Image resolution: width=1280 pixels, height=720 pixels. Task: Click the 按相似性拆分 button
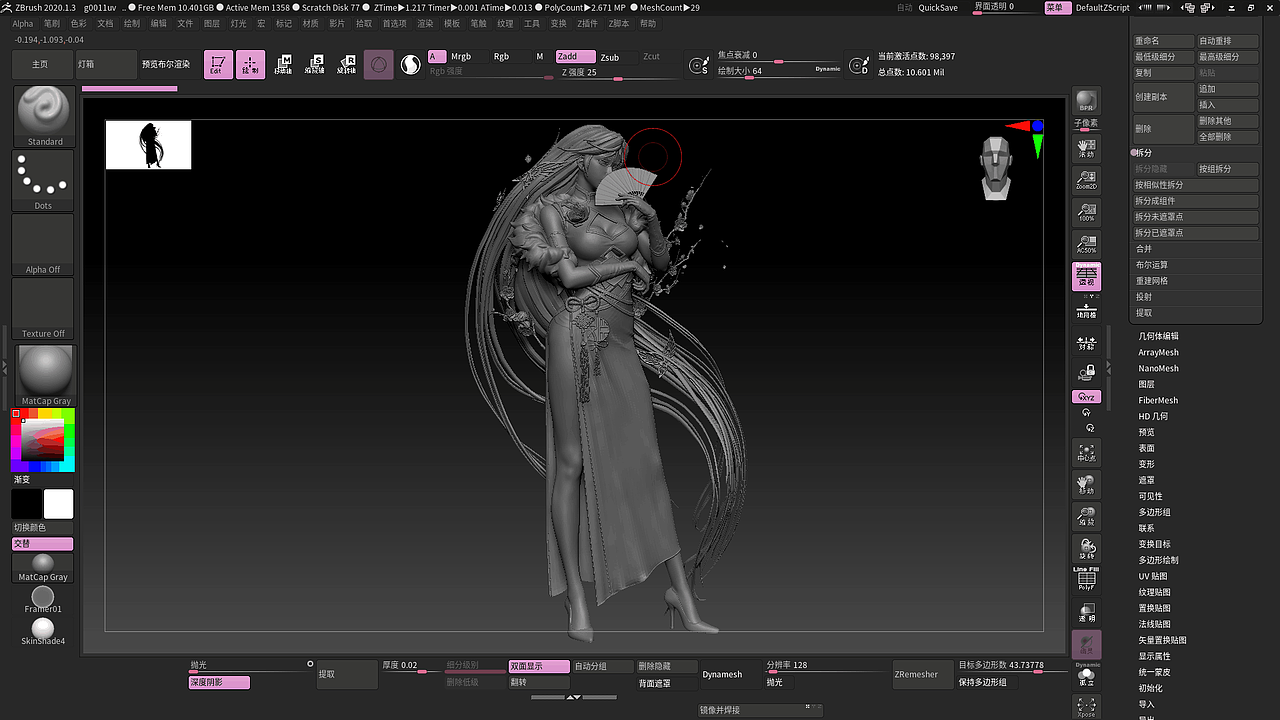point(1195,185)
